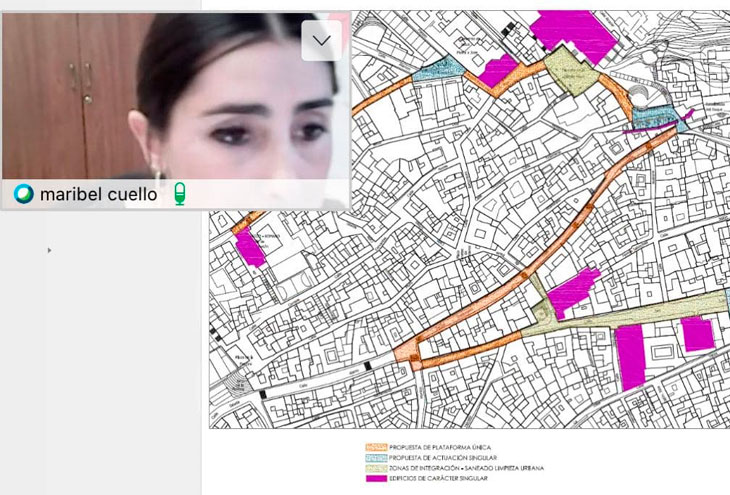This screenshot has width=730, height=495.
Task: Click the orange Plataforma Única legend swatch
Action: click(x=375, y=447)
